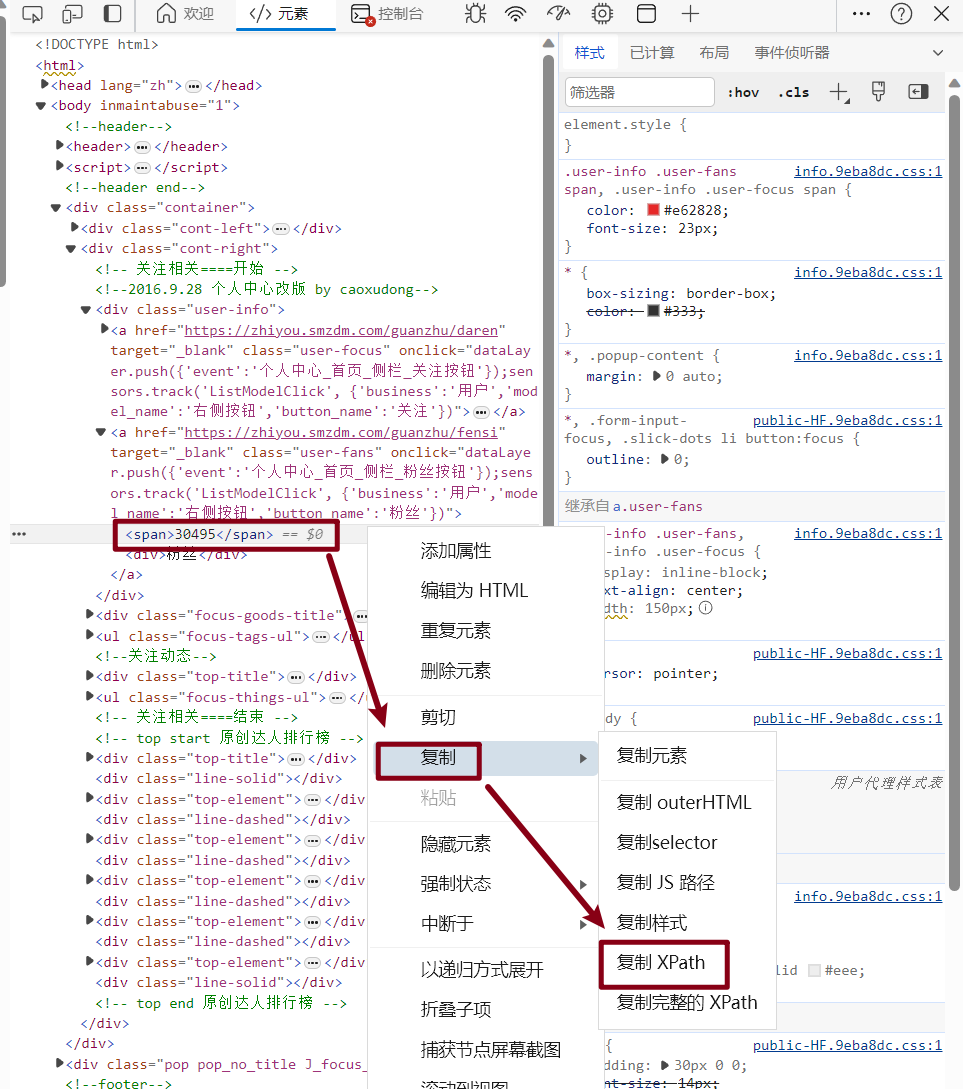The height and width of the screenshot is (1089, 963).
Task: Click the network conditions wifi icon
Action: point(516,14)
